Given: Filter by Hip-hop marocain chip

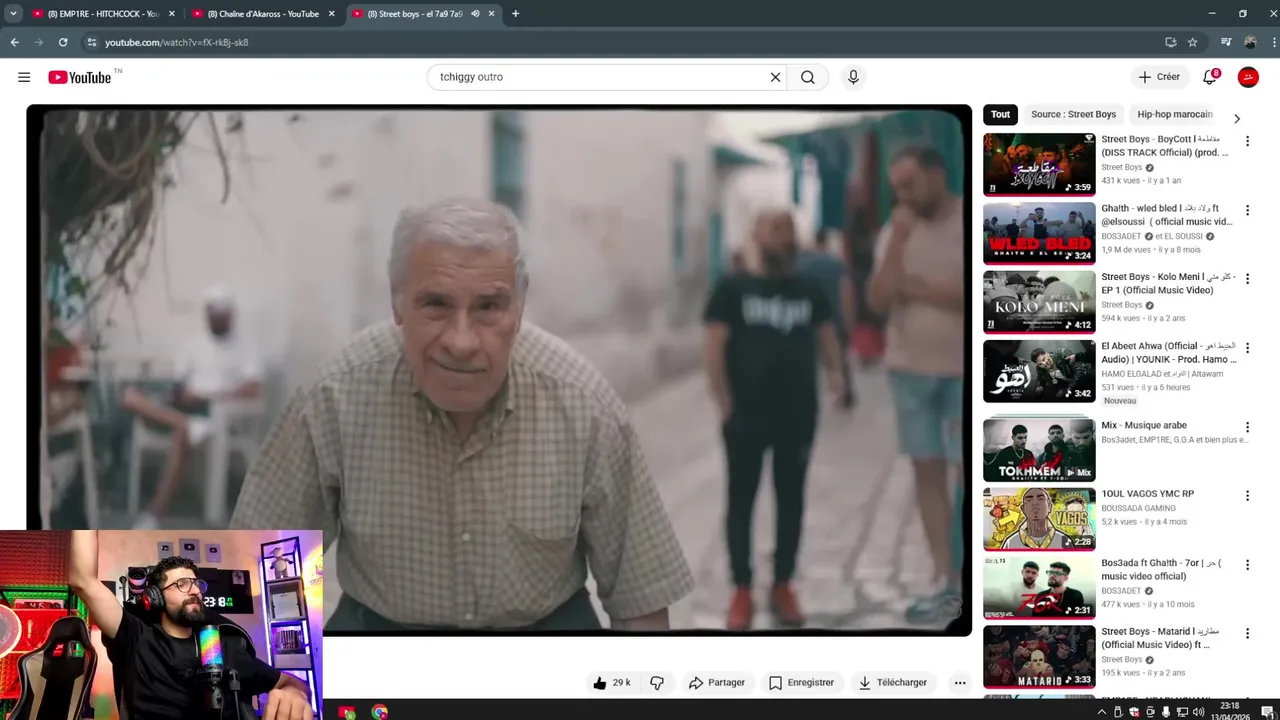Looking at the screenshot, I should [x=1174, y=114].
